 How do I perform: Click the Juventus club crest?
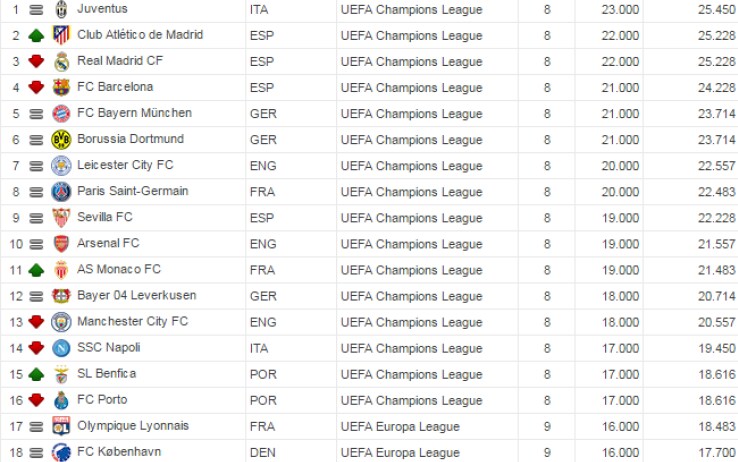61,9
